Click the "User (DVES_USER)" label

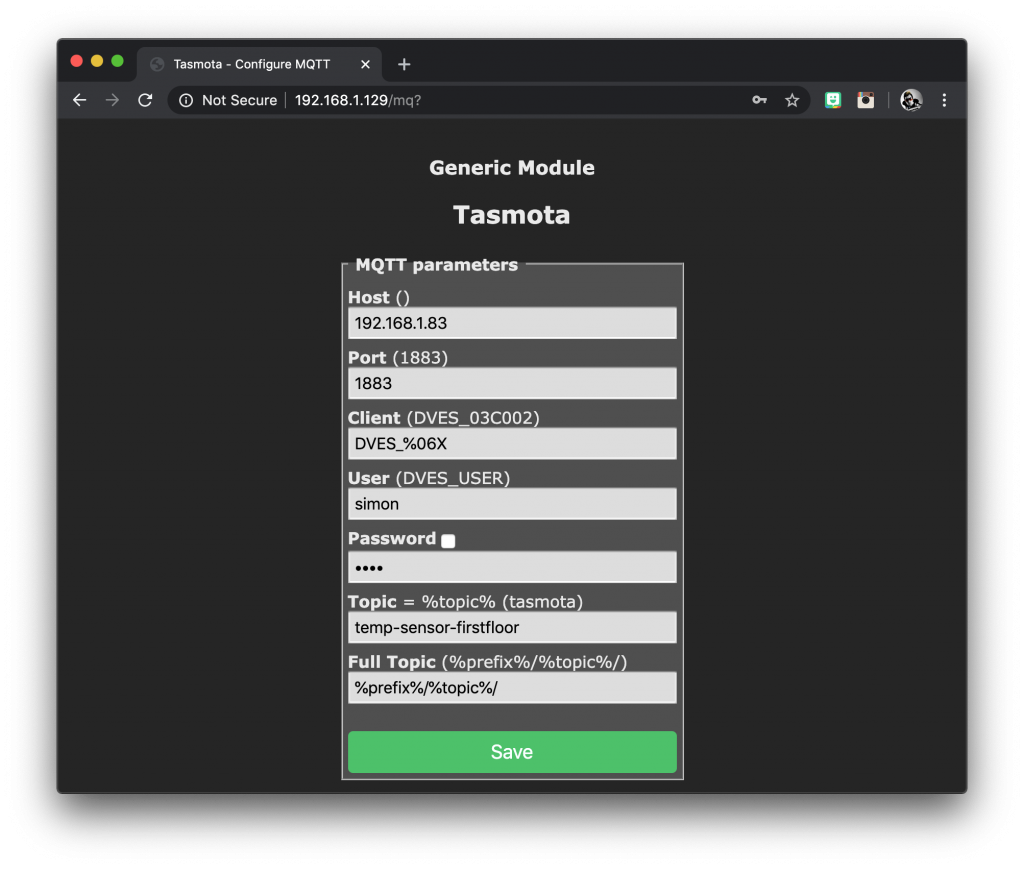click(429, 478)
